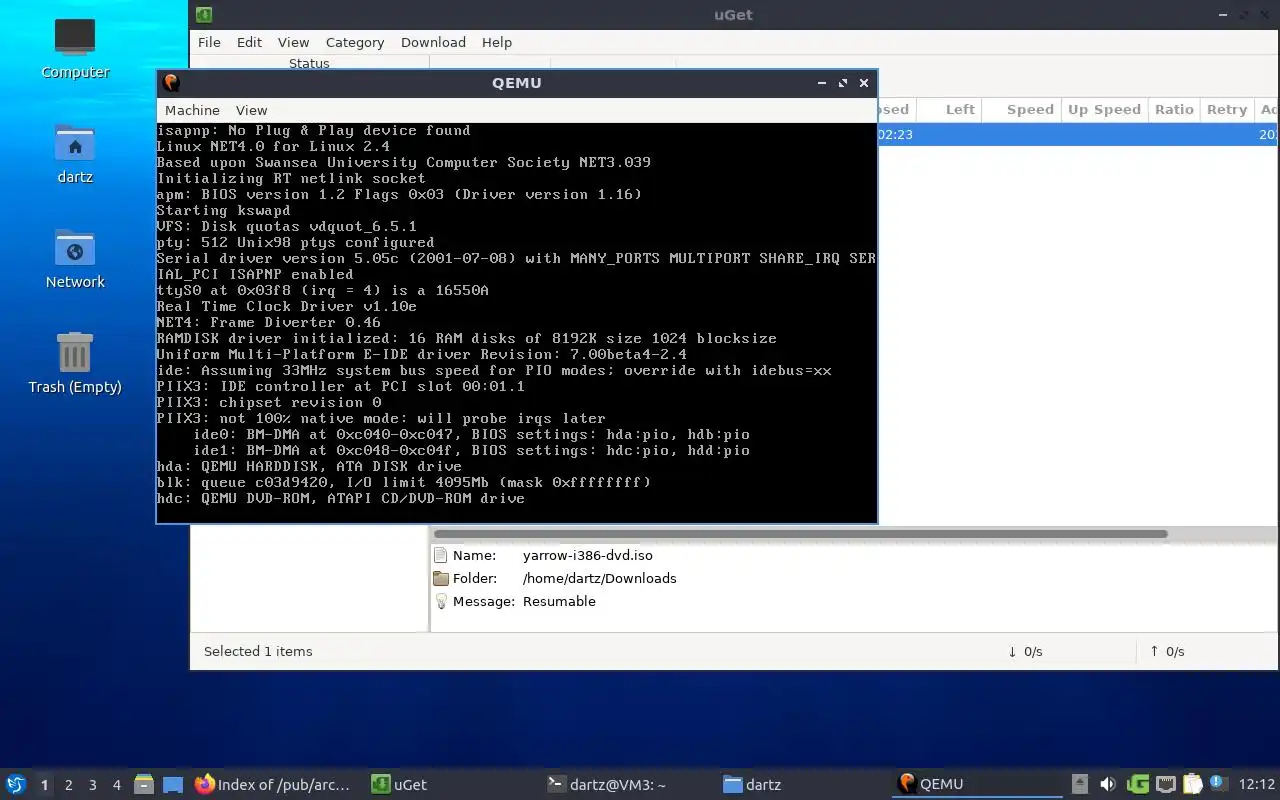This screenshot has width=1280, height=800.
Task: Click the lightbulb icon beside Message
Action: pyautogui.click(x=441, y=601)
